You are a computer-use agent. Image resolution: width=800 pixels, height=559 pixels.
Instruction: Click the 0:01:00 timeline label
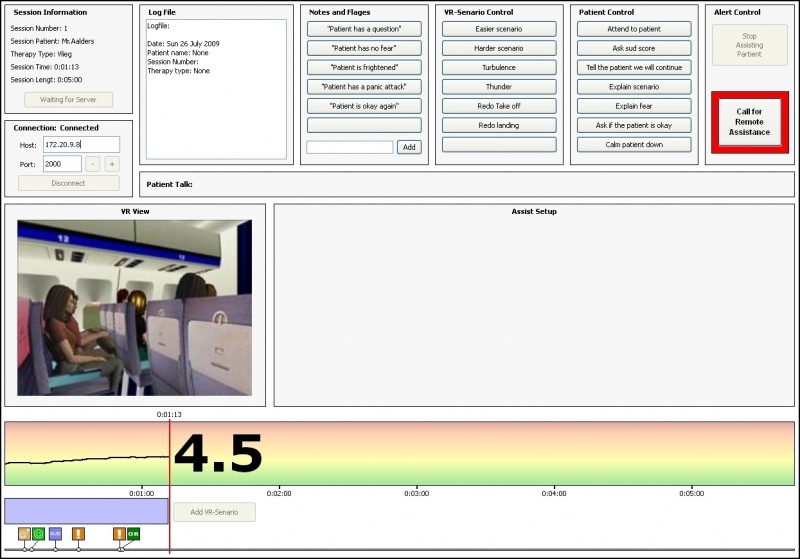[x=141, y=494]
